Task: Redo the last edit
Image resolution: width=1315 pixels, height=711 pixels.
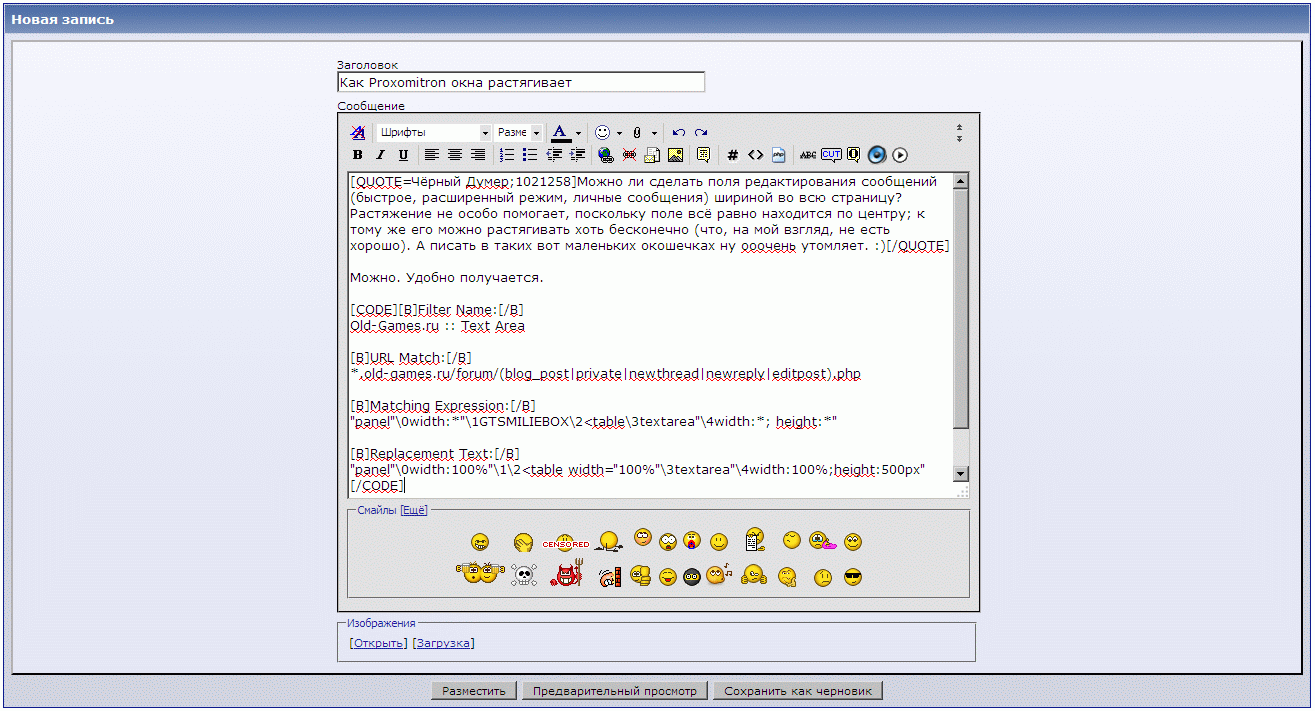Action: [701, 133]
